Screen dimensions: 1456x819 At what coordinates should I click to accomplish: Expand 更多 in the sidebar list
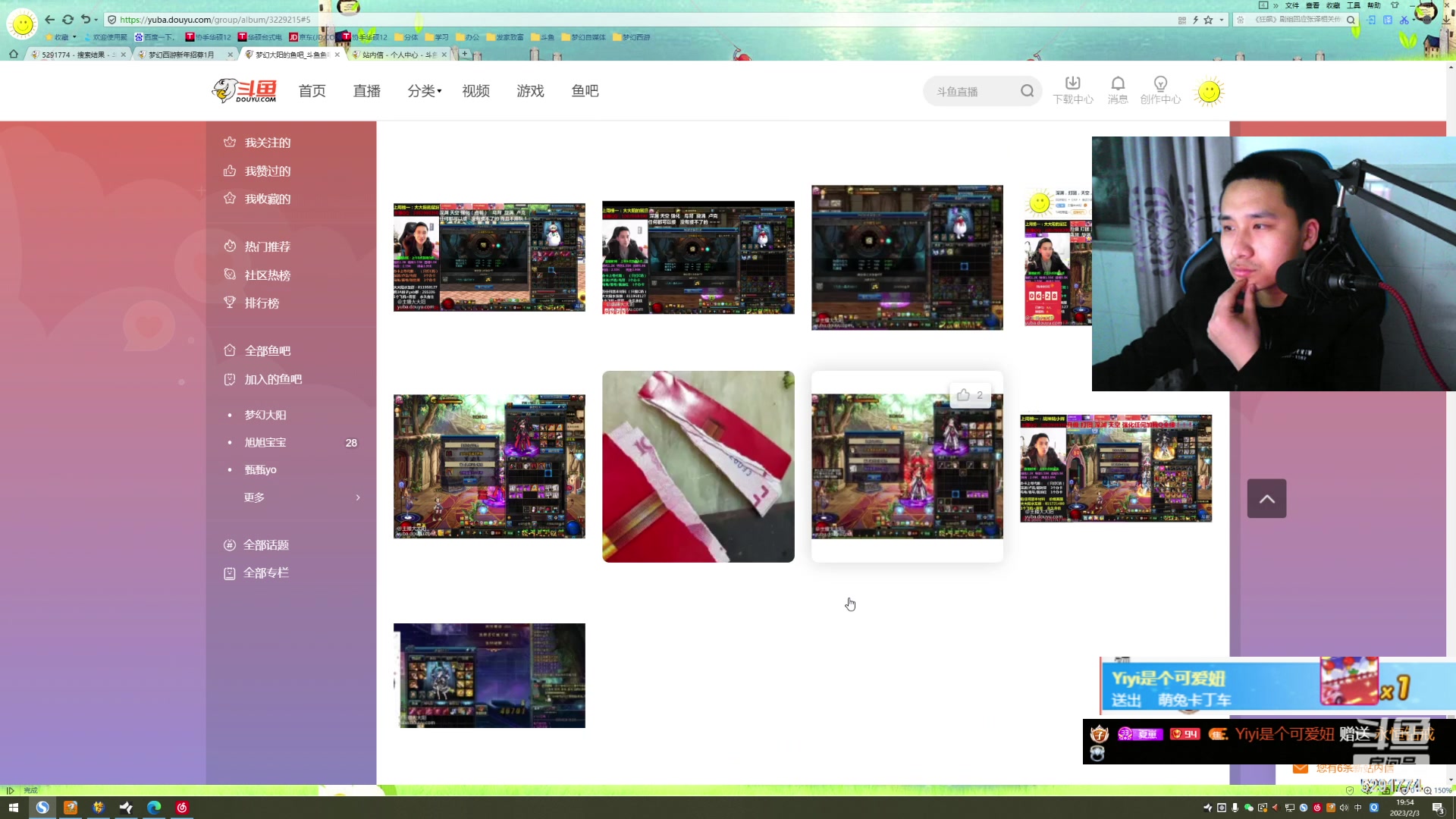301,497
